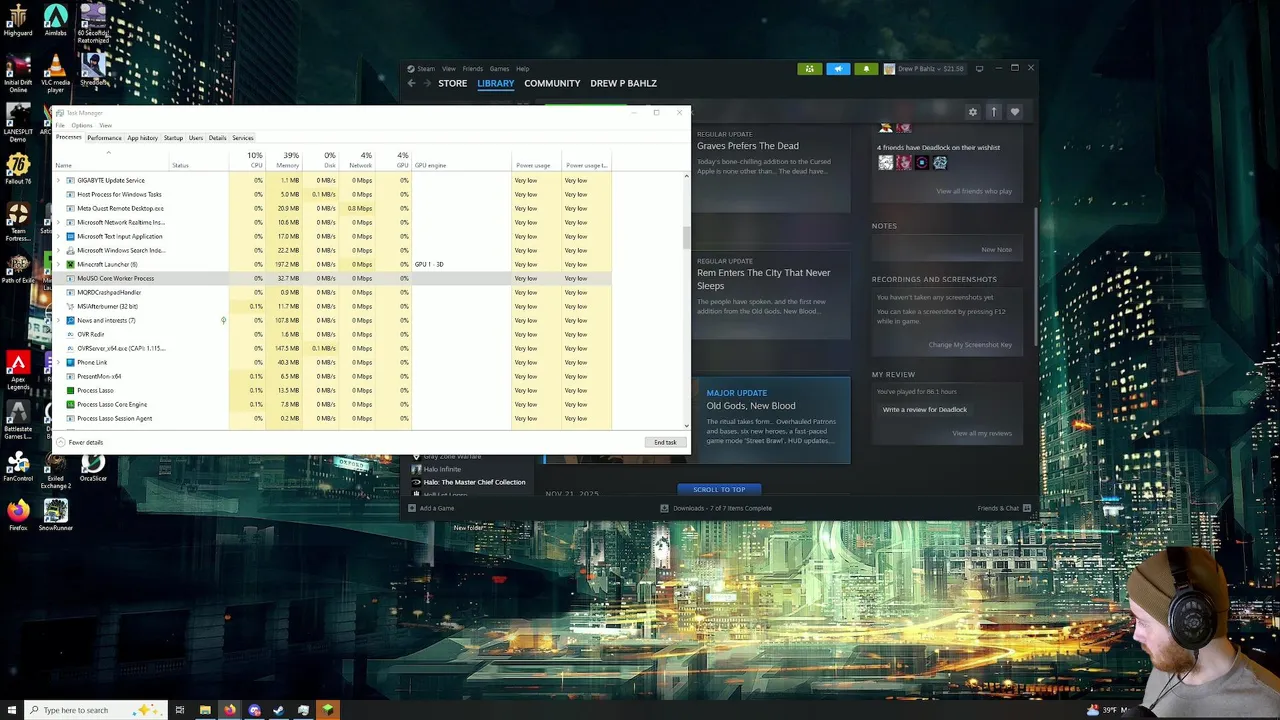Click the Deadlock upload arrow icon

coord(993,112)
